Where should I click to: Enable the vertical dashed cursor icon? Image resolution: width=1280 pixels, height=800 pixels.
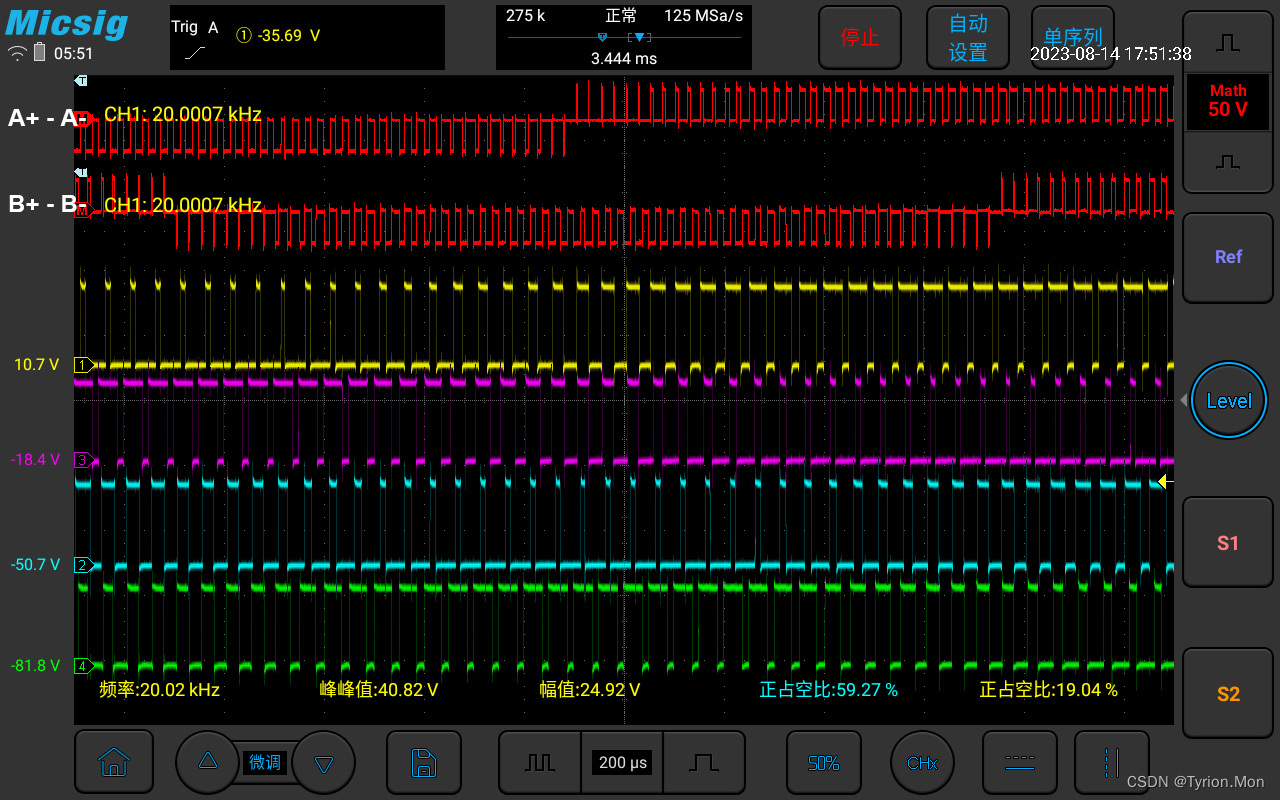coord(1112,762)
